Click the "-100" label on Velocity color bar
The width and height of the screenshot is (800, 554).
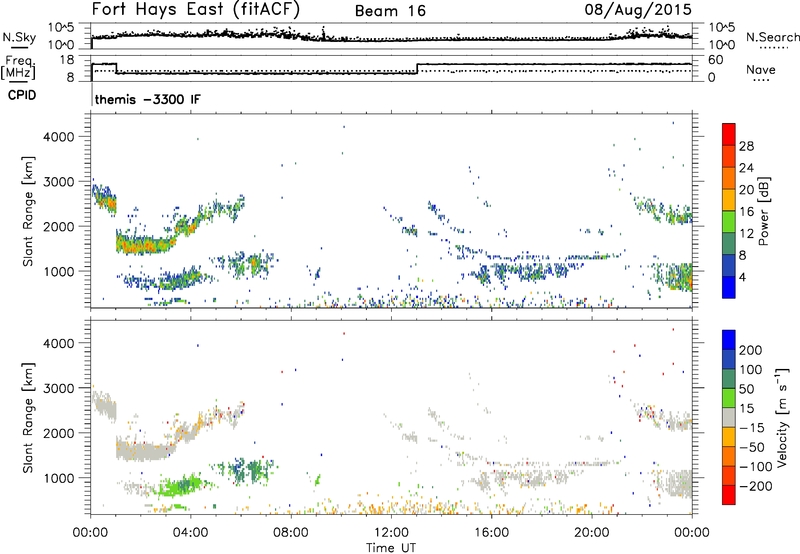pyautogui.click(x=756, y=467)
